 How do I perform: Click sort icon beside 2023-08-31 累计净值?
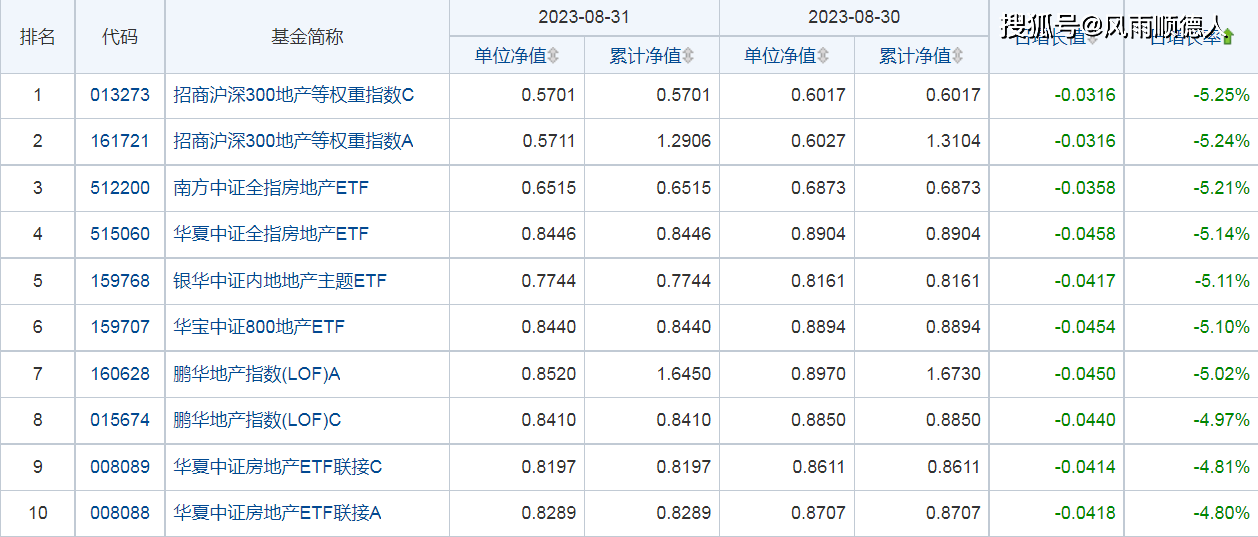click(x=688, y=56)
